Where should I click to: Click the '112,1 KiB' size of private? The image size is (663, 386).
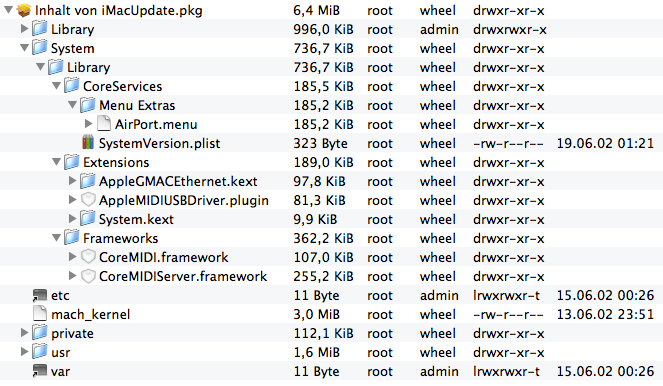click(323, 333)
